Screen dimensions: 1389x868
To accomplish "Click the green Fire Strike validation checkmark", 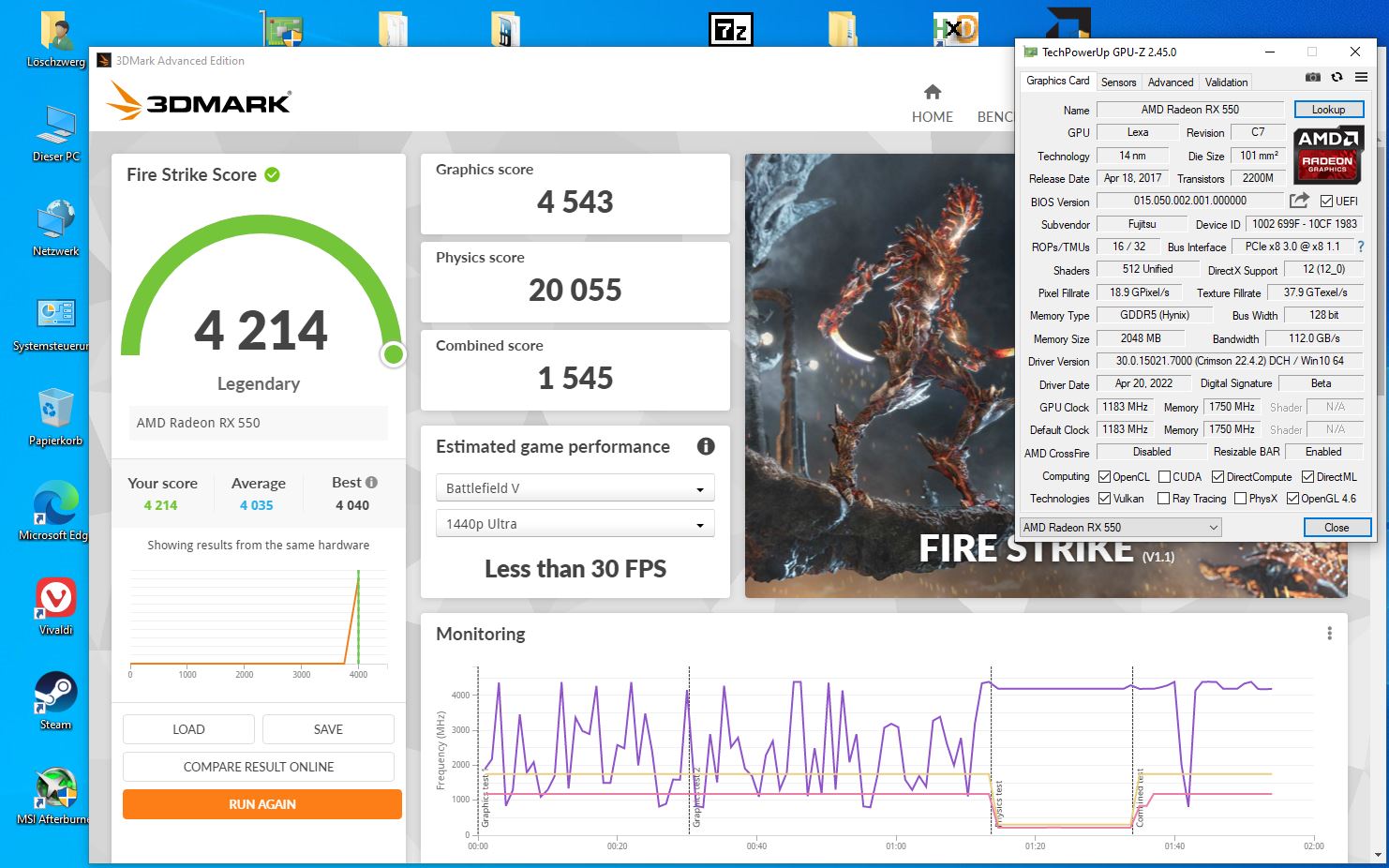I will tap(272, 174).
